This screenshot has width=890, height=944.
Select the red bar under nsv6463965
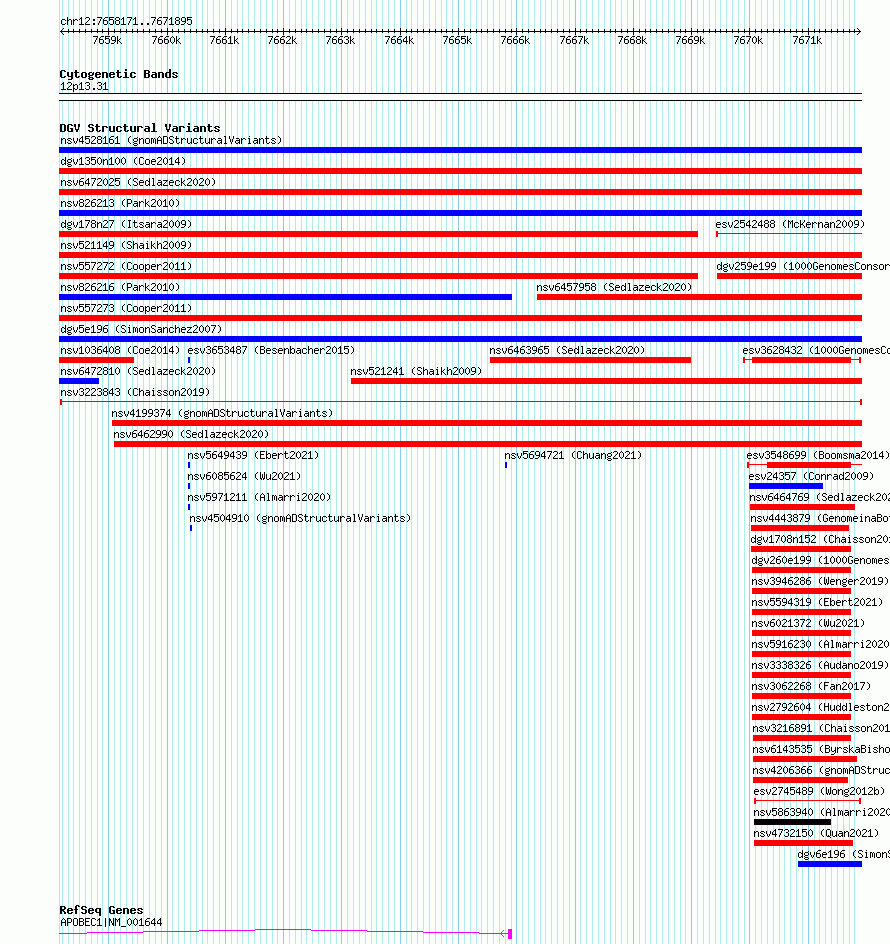coord(590,360)
